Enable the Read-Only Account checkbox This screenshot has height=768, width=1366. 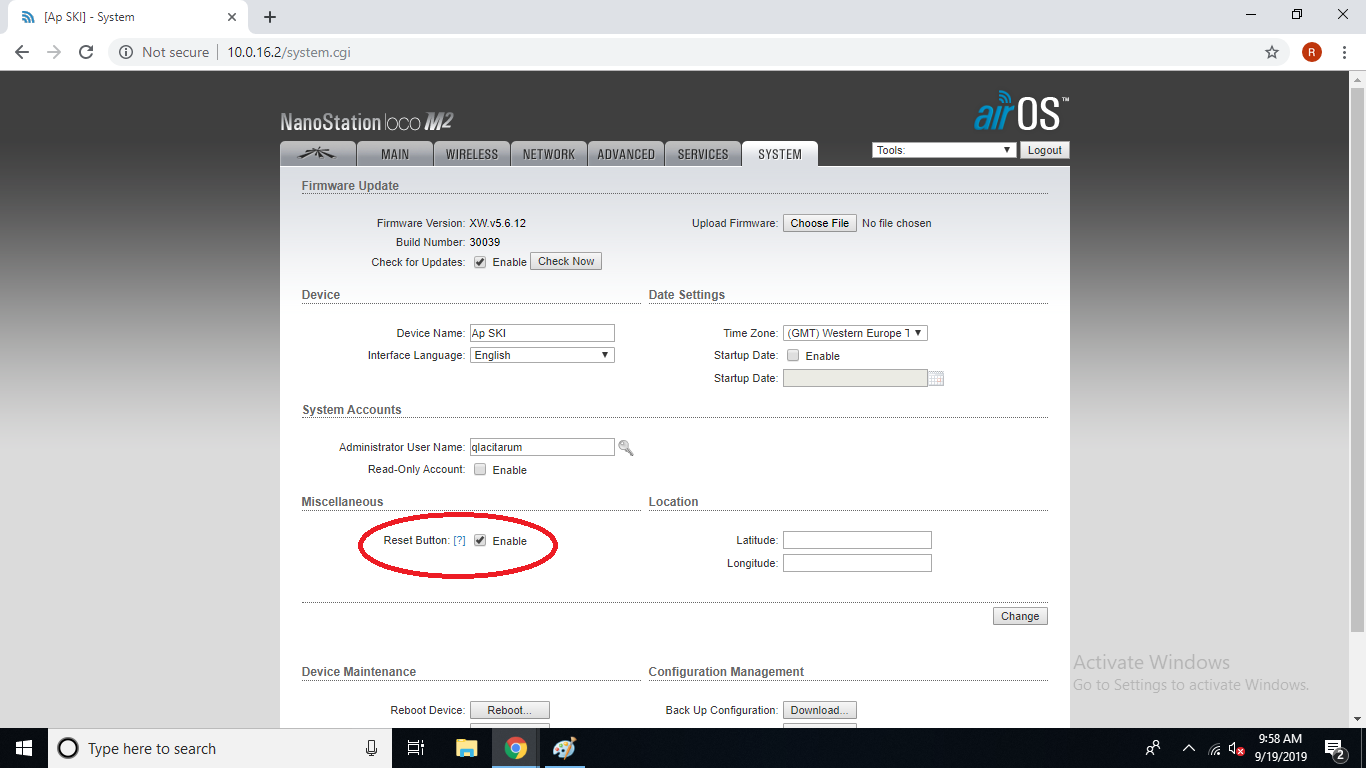point(480,469)
